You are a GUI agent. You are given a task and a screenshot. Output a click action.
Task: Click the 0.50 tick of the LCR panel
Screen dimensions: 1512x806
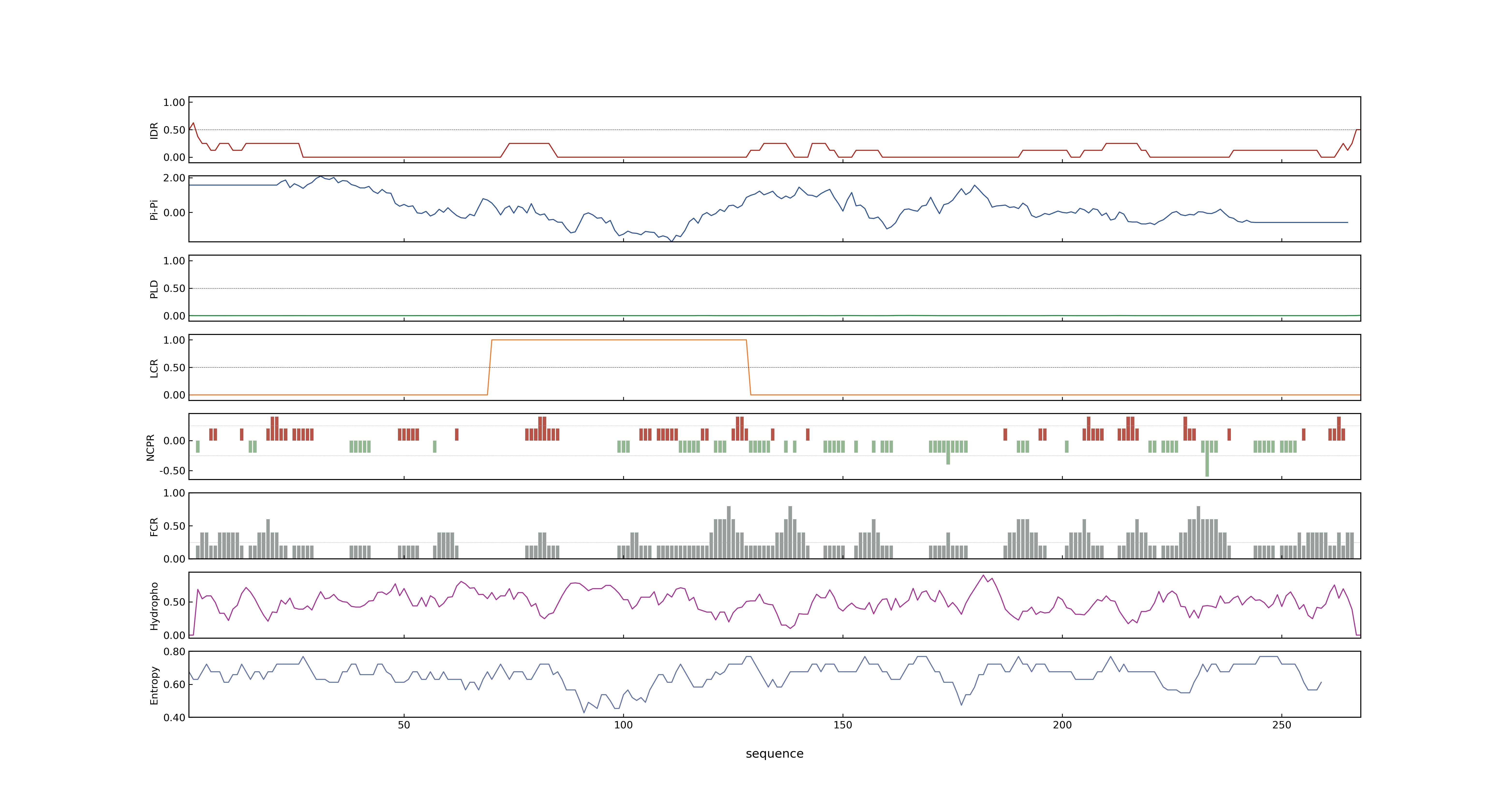pyautogui.click(x=174, y=368)
